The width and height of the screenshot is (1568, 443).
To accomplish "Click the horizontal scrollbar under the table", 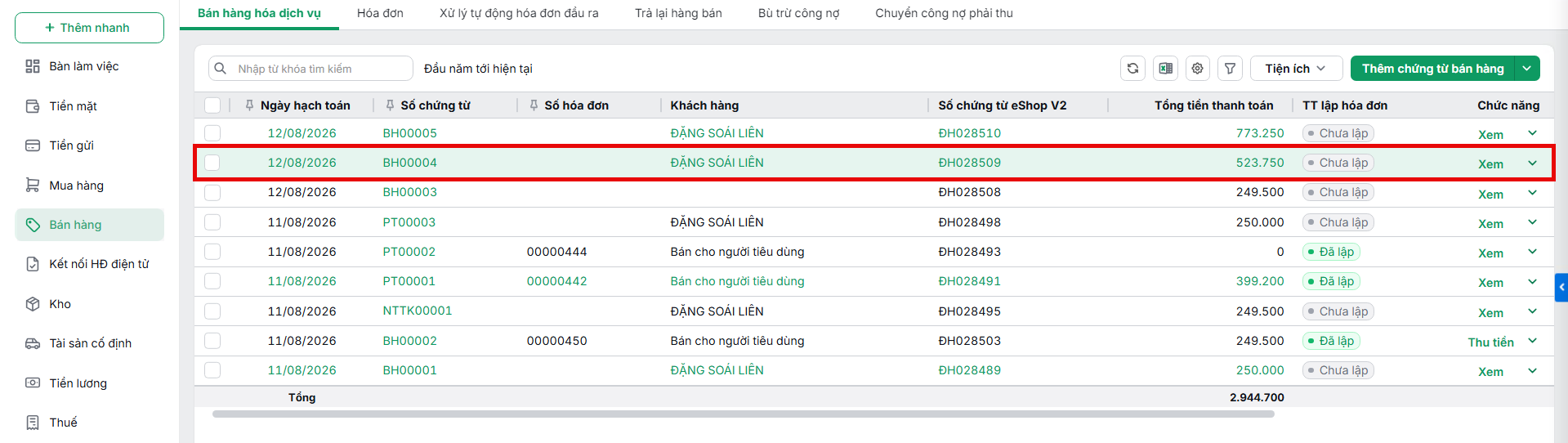I will tap(743, 414).
